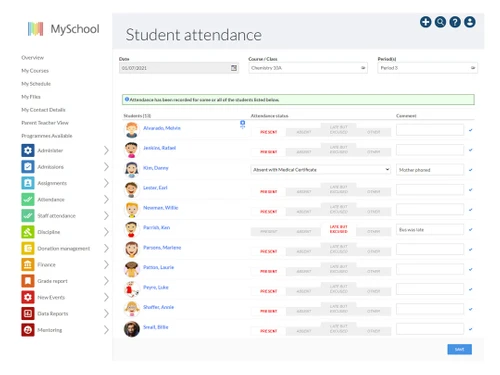Viewport: 500px width, 375px height.
Task: Open the help question mark icon
Action: tap(455, 22)
